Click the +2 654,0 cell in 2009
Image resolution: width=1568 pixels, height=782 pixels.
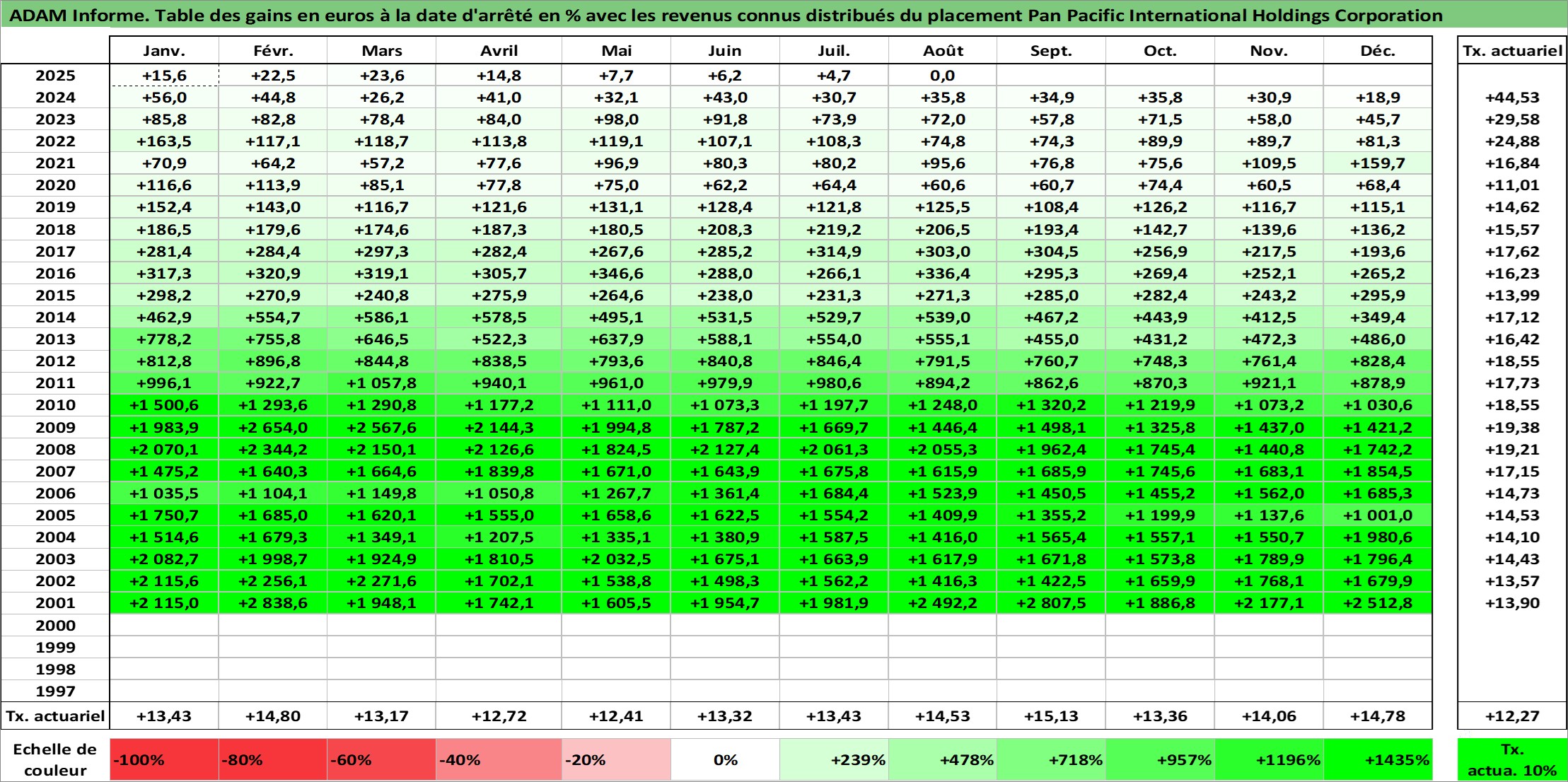coord(273,428)
